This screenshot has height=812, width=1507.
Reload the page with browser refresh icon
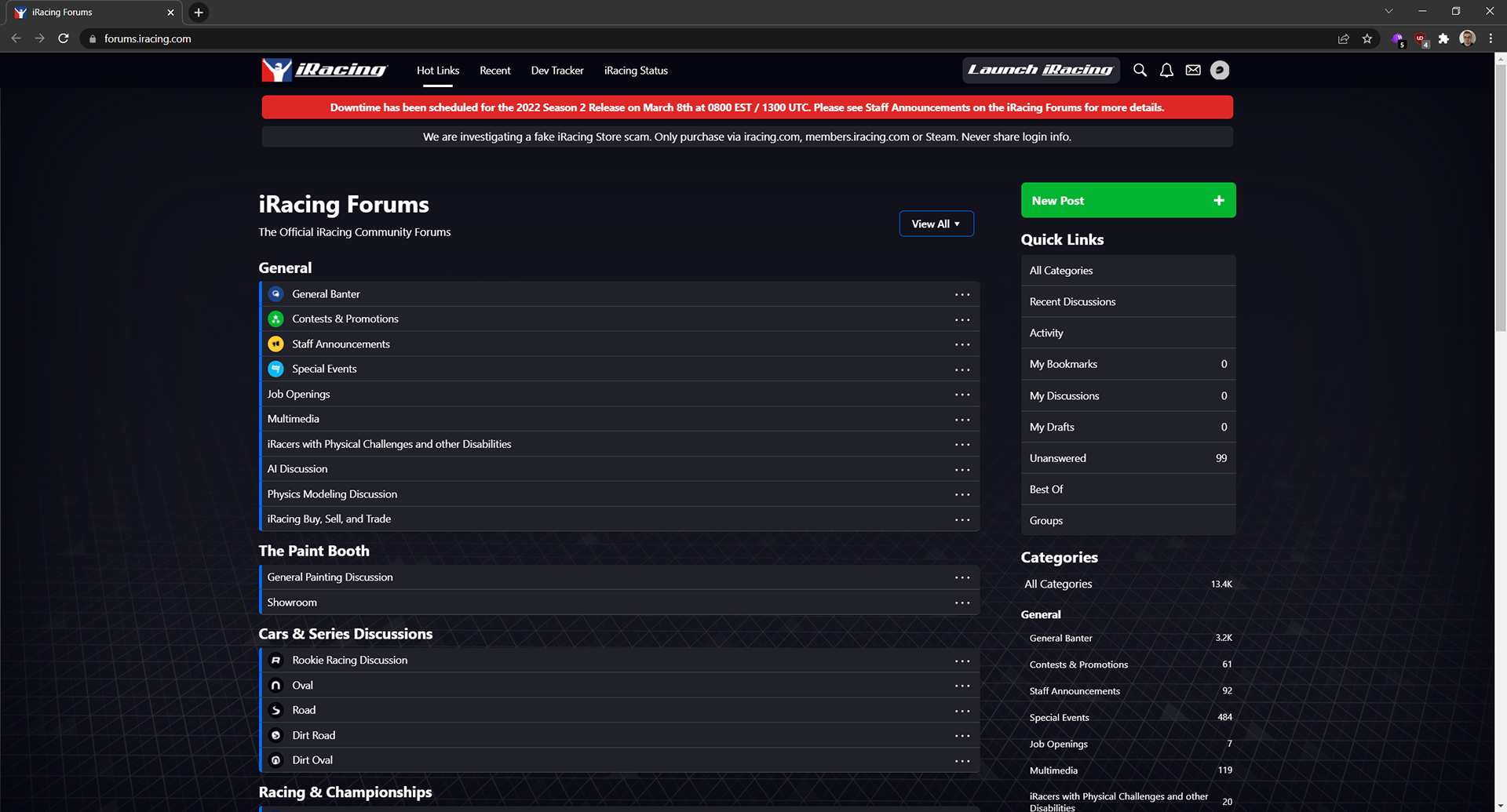pos(64,38)
